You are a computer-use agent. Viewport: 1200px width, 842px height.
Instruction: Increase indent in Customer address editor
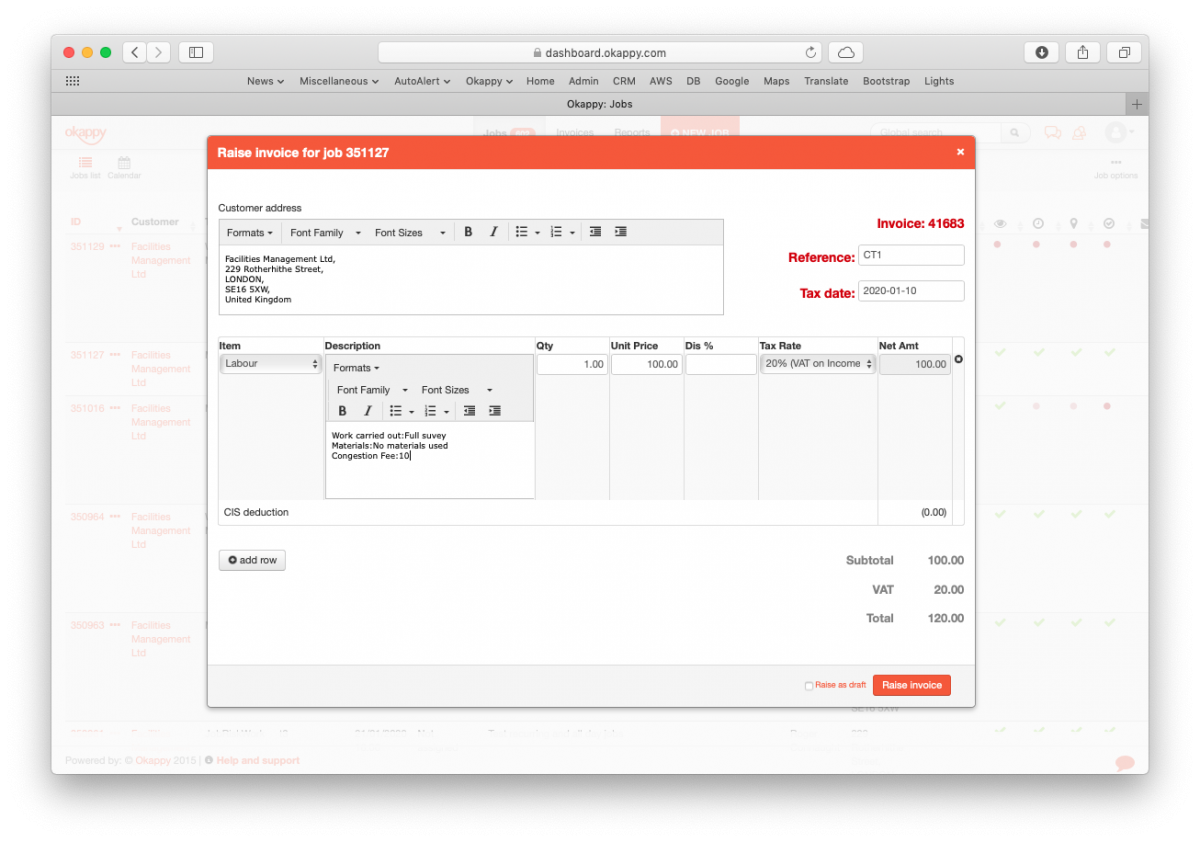pos(620,232)
